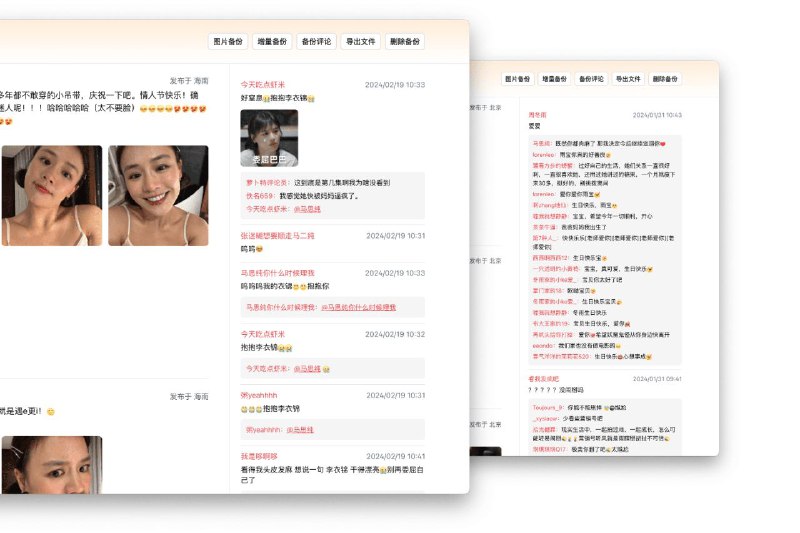Viewport: 800px width, 533px height.
Task: Open comment image captioned 委屈巴巴
Action: [x=269, y=138]
